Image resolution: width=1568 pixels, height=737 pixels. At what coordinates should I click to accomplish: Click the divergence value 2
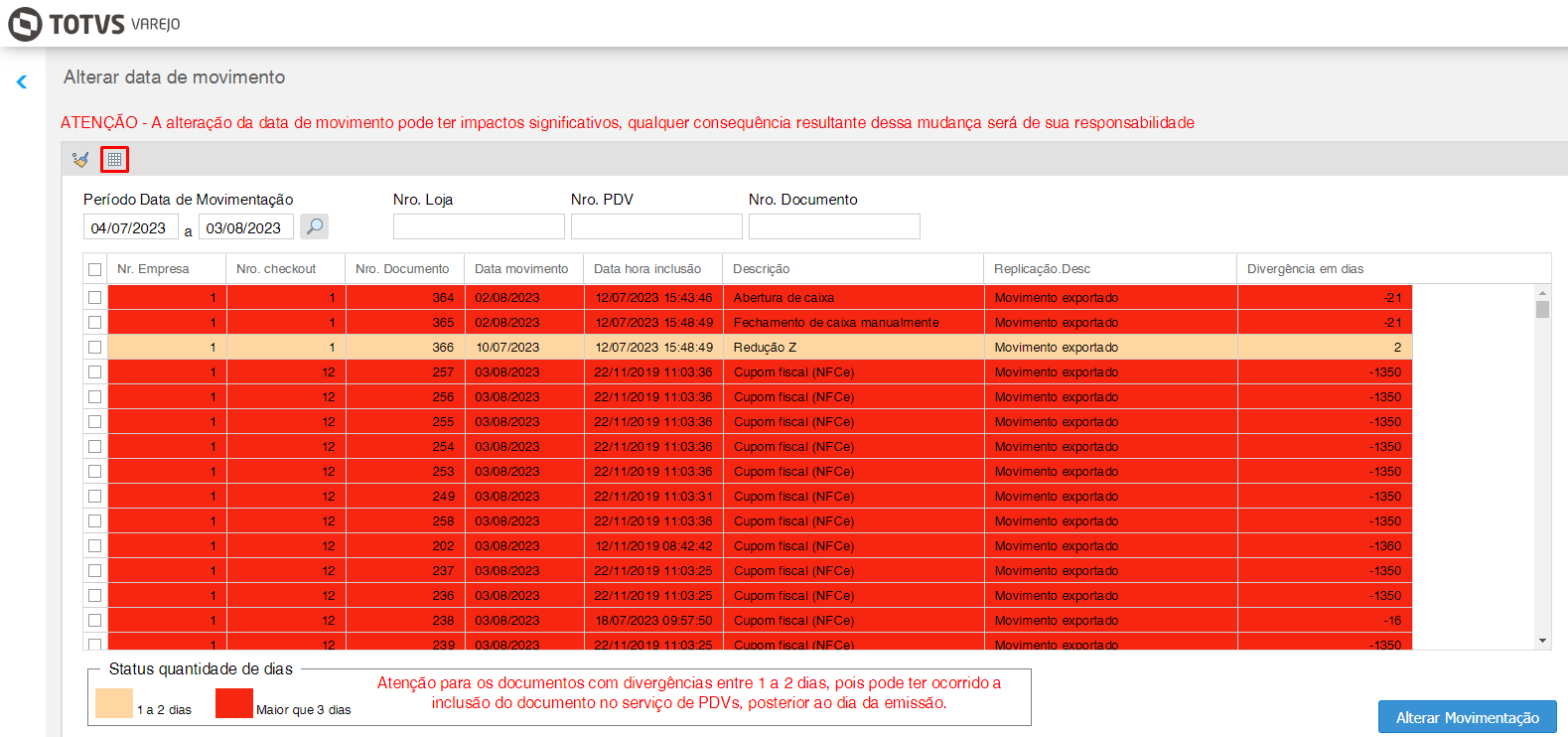(1397, 348)
